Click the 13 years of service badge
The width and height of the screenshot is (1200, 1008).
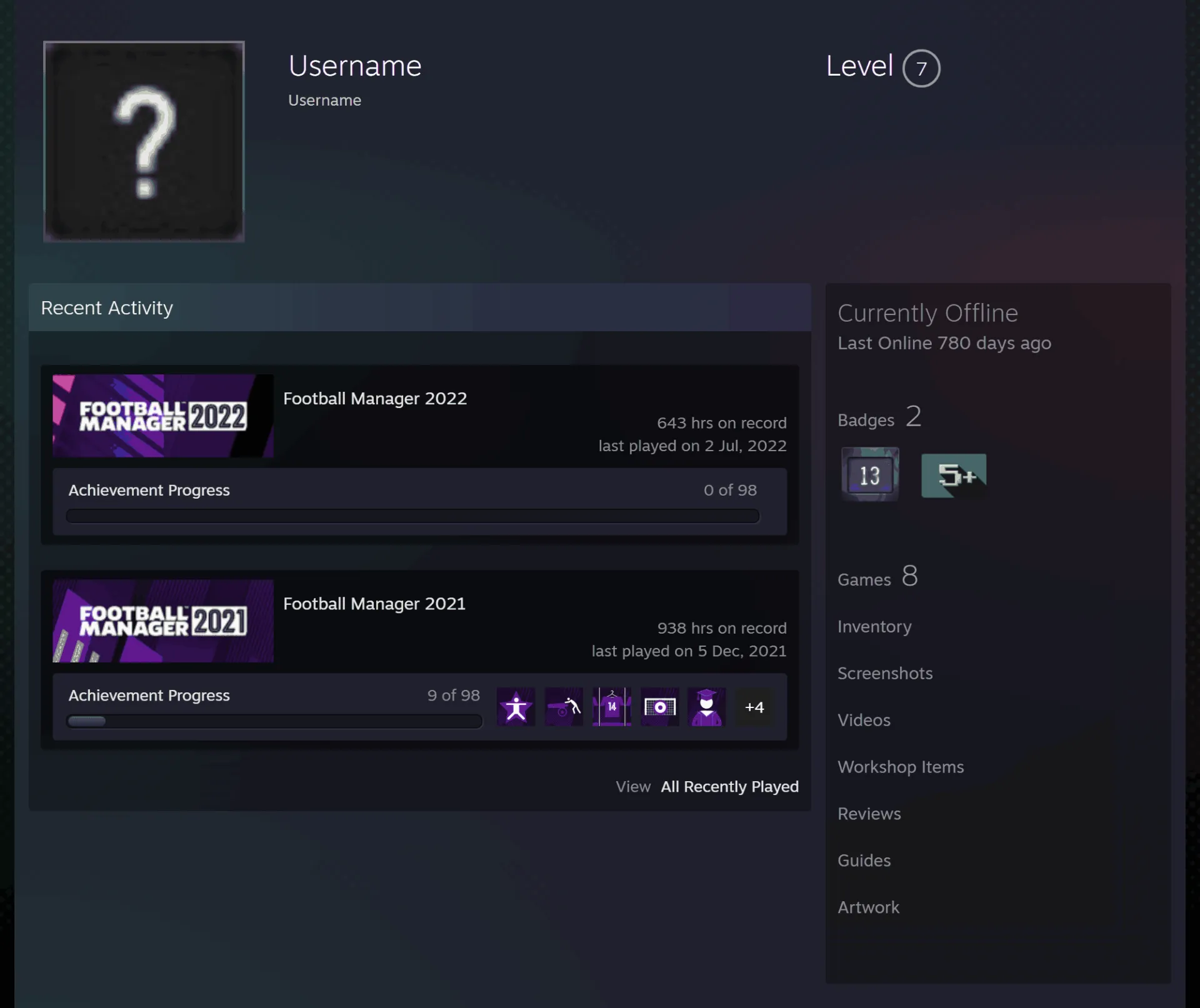click(870, 474)
